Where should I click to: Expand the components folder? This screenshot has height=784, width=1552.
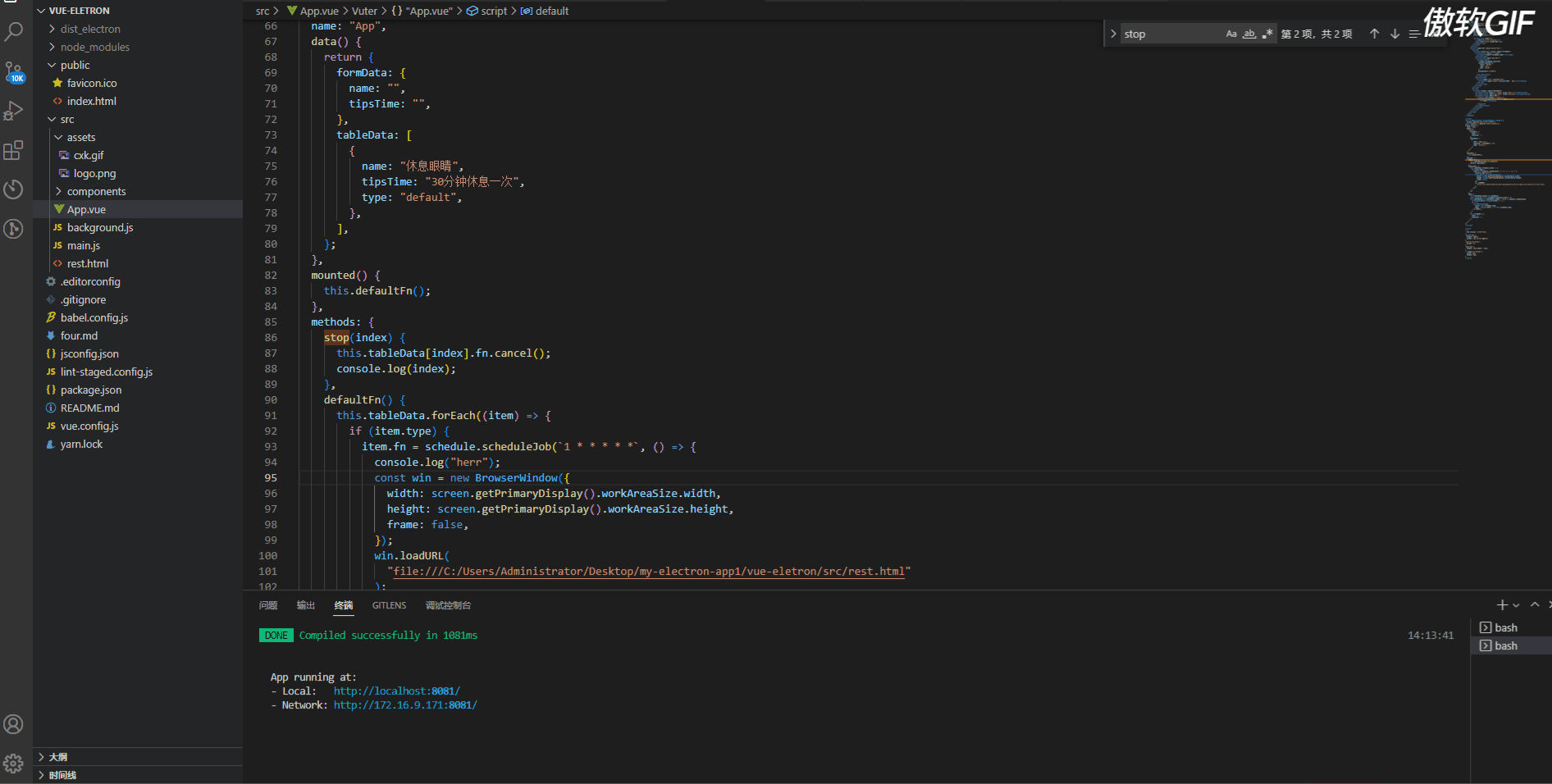pos(96,191)
